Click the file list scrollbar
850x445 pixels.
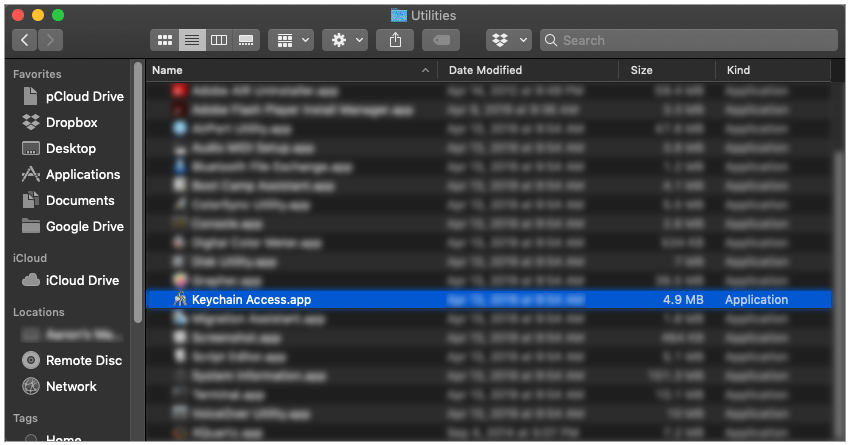tap(838, 295)
